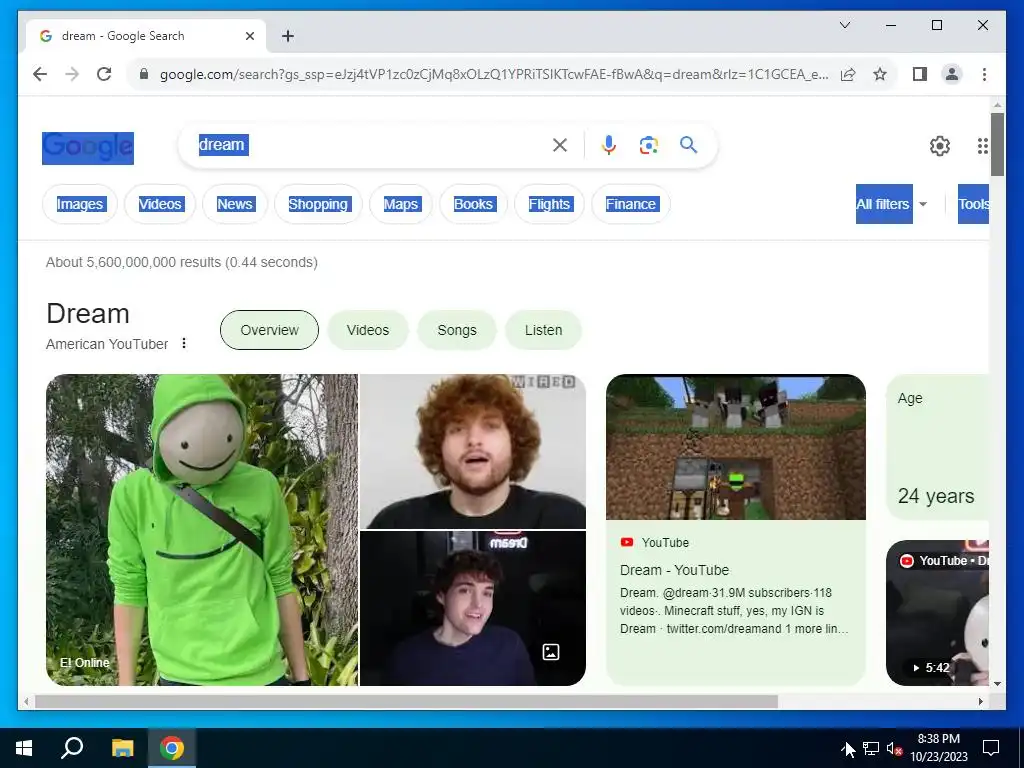The height and width of the screenshot is (768, 1024).
Task: Open File Explorer from the taskbar
Action: [122, 748]
